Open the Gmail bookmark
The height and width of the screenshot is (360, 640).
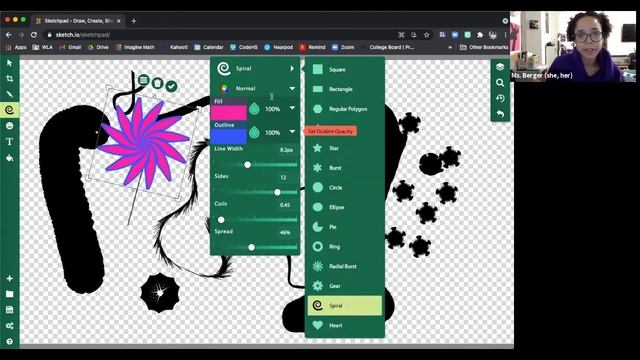70,47
